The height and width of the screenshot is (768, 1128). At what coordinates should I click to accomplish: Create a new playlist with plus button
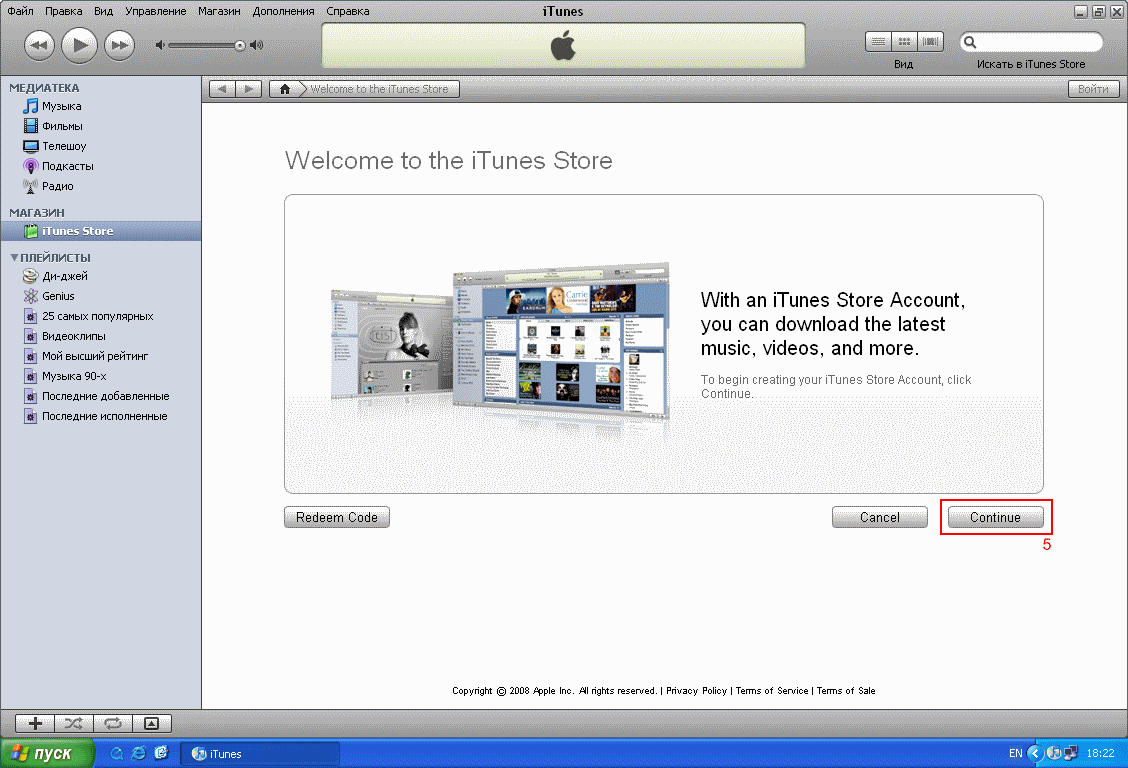click(x=35, y=723)
